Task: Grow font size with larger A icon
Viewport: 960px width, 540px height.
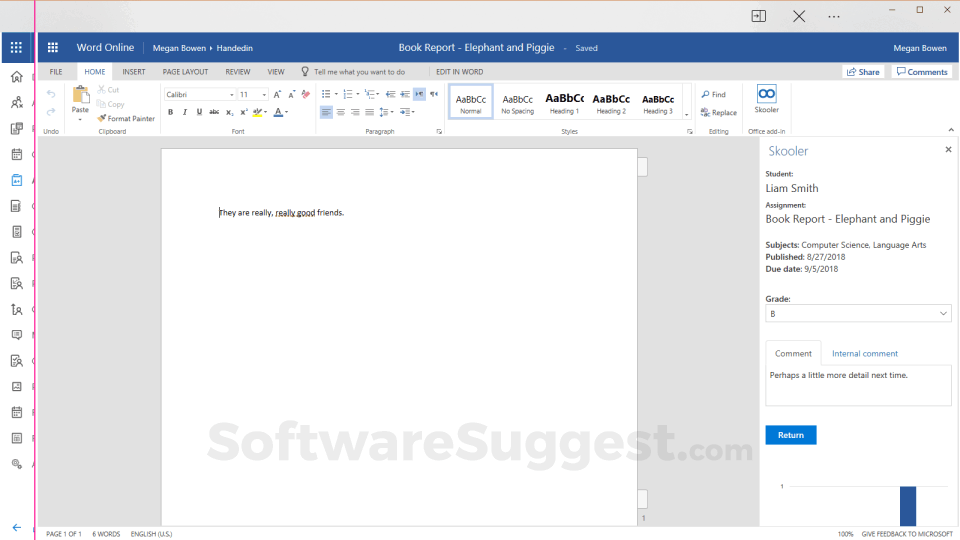Action: tap(277, 94)
